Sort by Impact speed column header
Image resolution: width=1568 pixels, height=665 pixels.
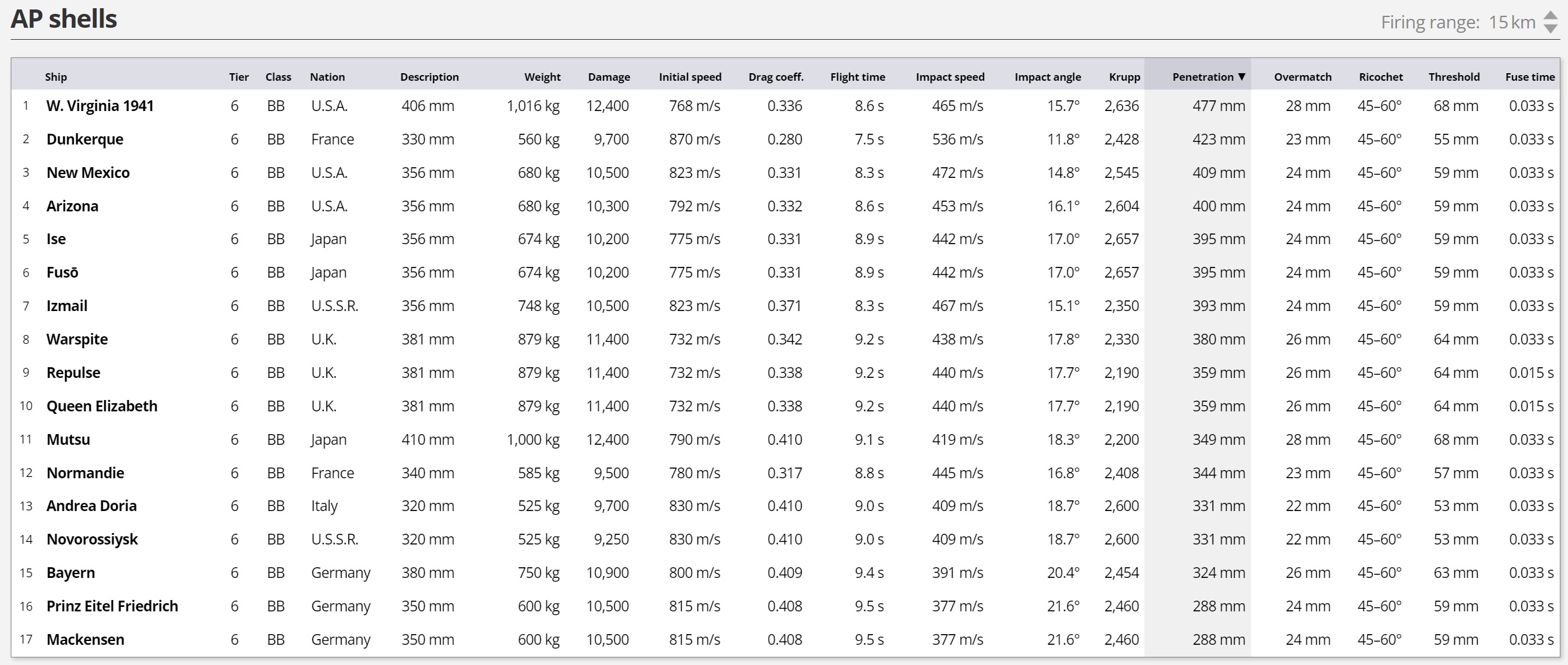950,77
